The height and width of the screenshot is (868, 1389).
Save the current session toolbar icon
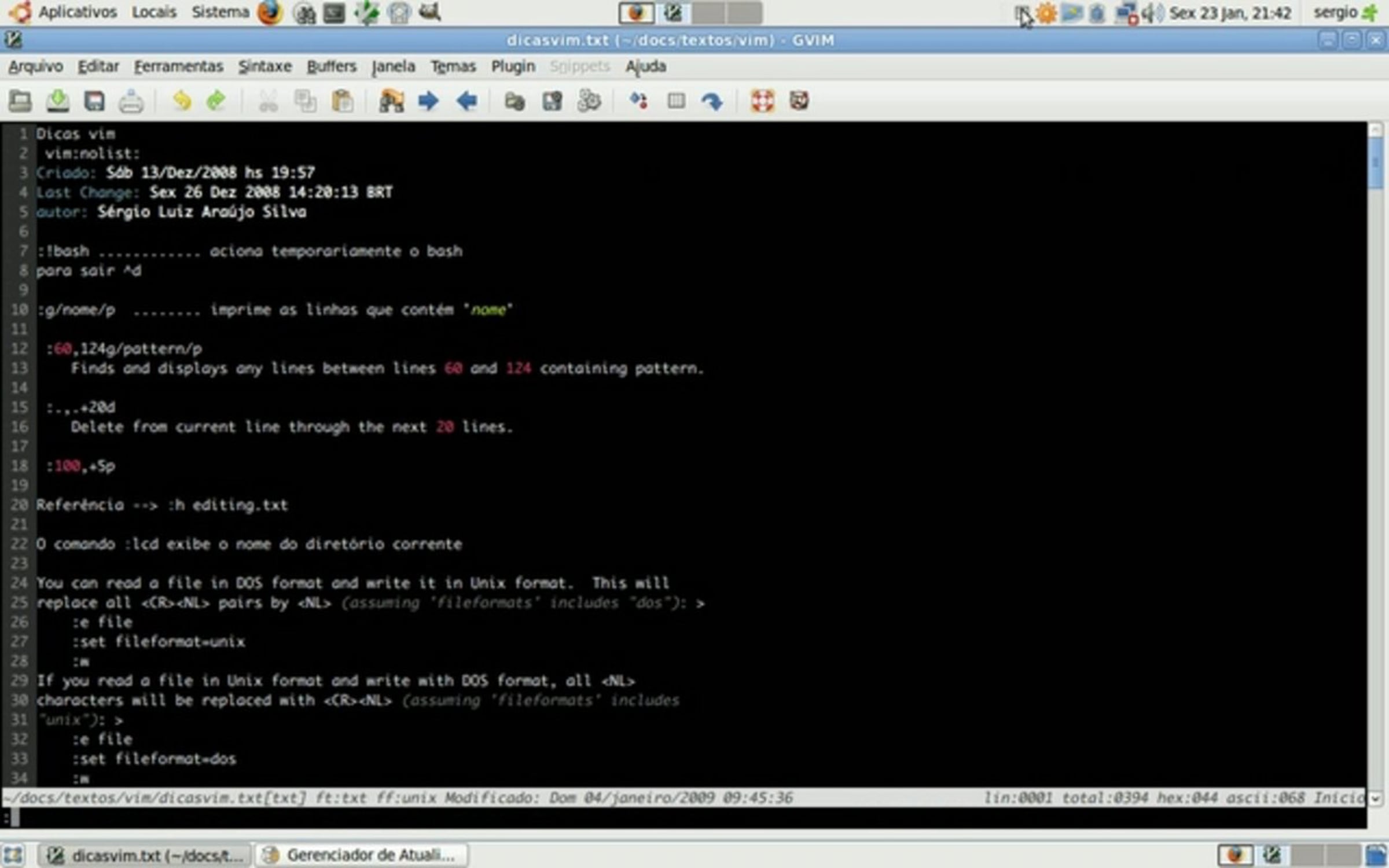pos(552,101)
